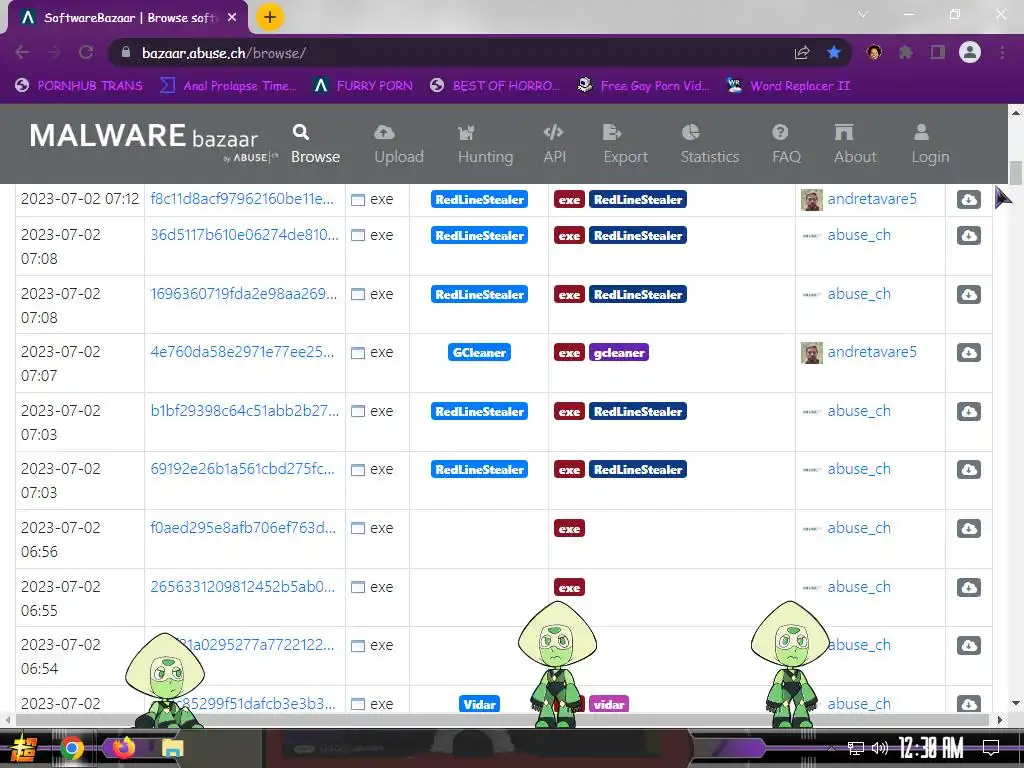Download sample 1696360719fda2e98aa269
Viewport: 1024px width, 768px height.
(x=968, y=295)
